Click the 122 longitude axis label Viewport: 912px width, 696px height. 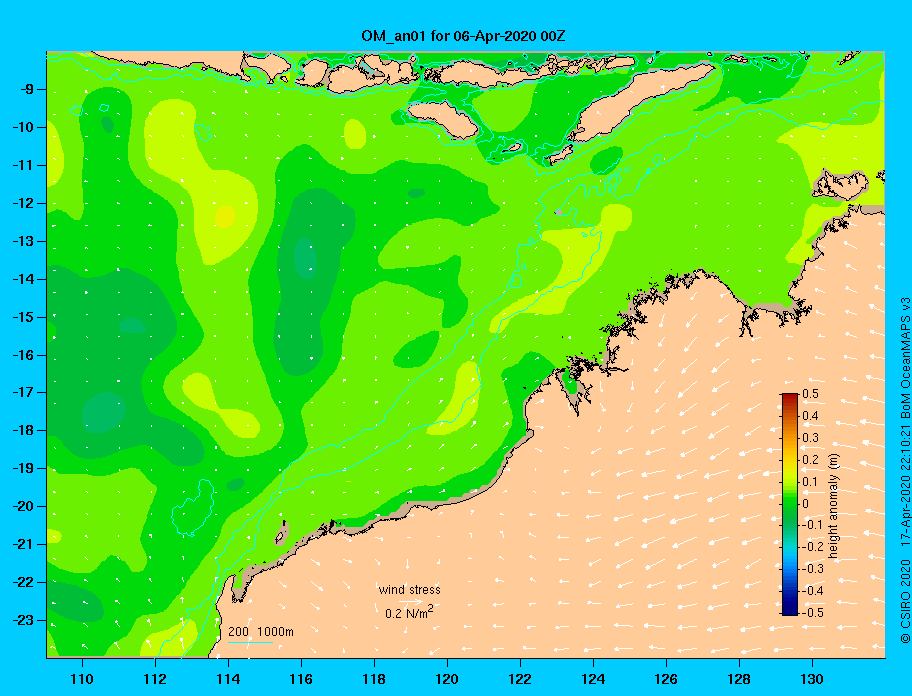coord(520,679)
